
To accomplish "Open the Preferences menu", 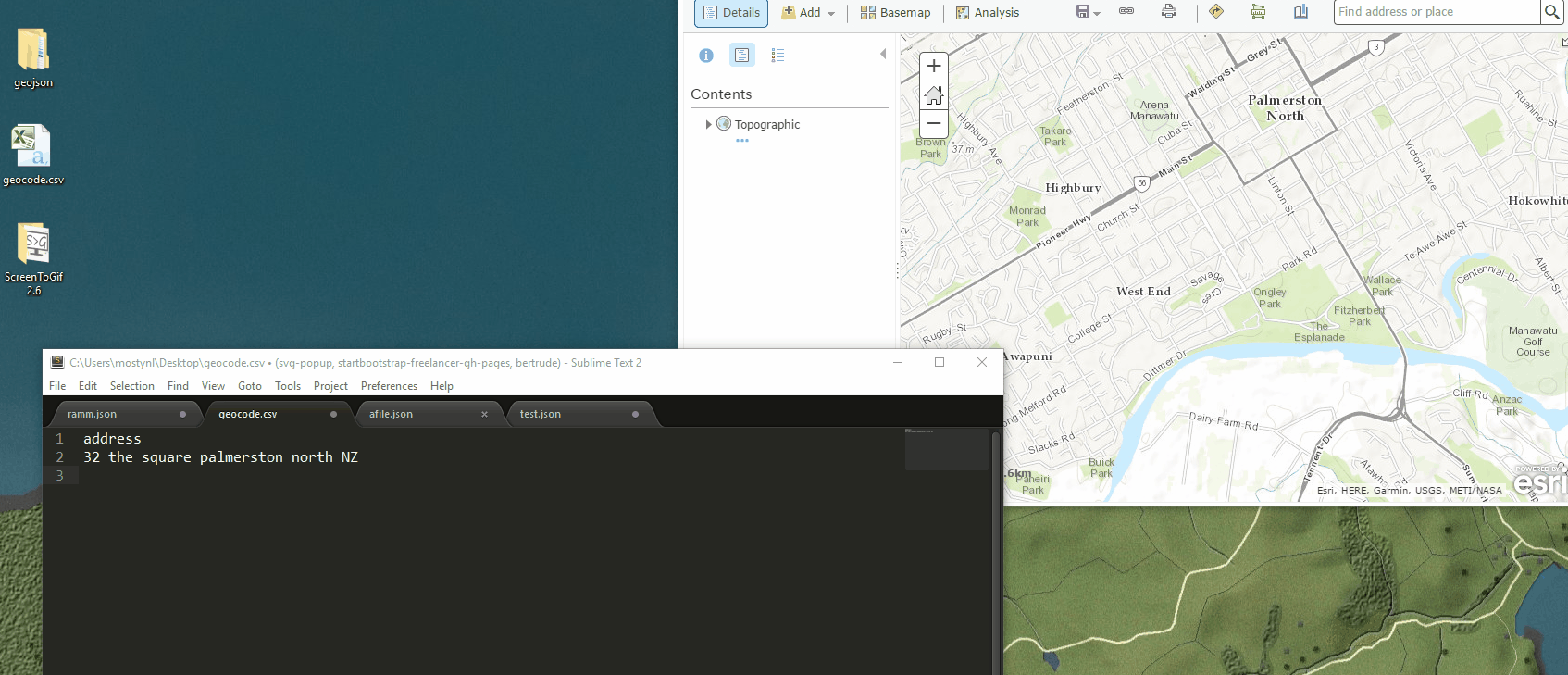I will [389, 386].
